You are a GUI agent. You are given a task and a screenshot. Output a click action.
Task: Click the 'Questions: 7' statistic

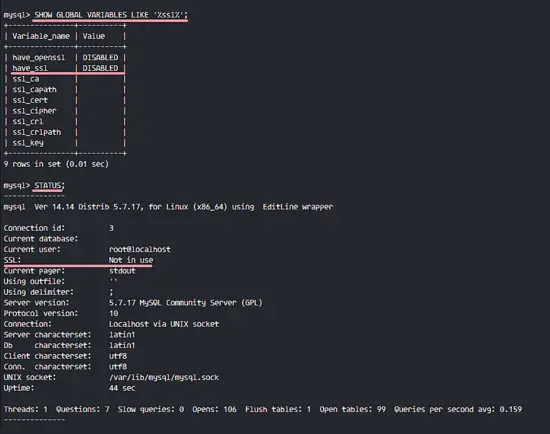(x=83, y=409)
